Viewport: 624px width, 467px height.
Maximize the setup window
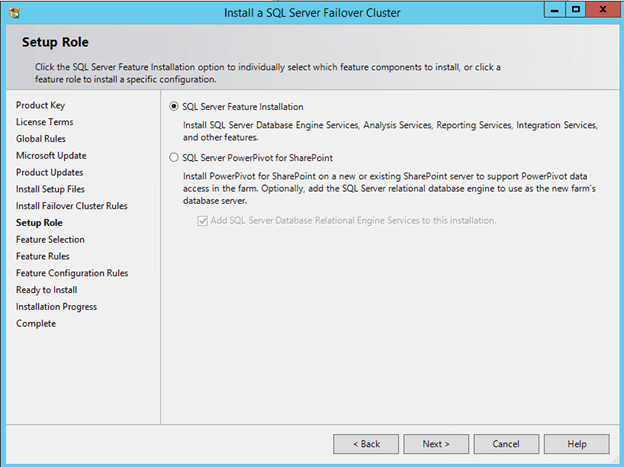point(575,10)
